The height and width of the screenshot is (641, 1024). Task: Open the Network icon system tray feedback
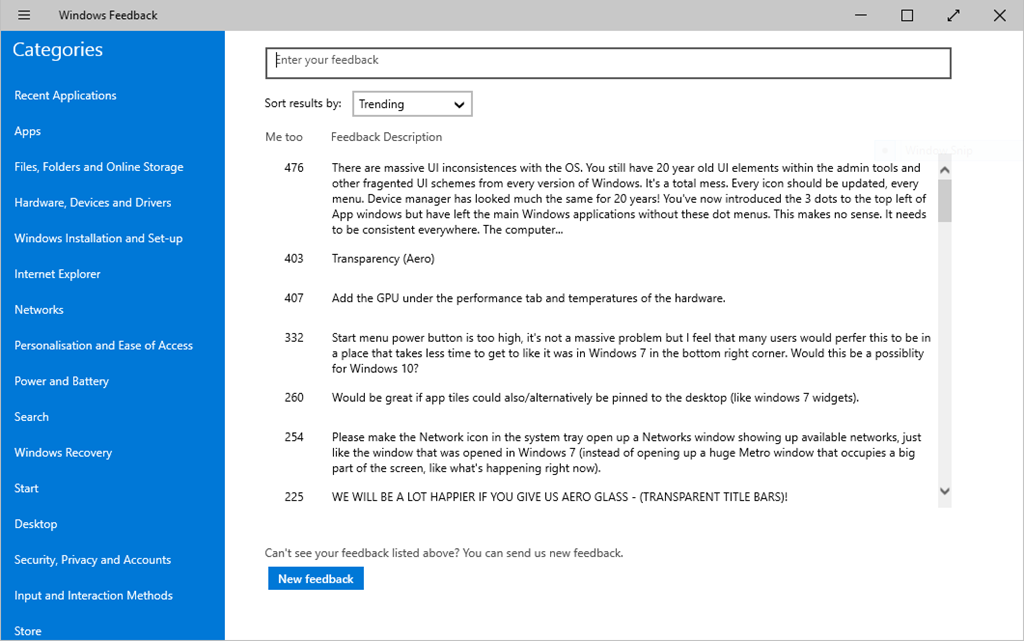[626, 452]
